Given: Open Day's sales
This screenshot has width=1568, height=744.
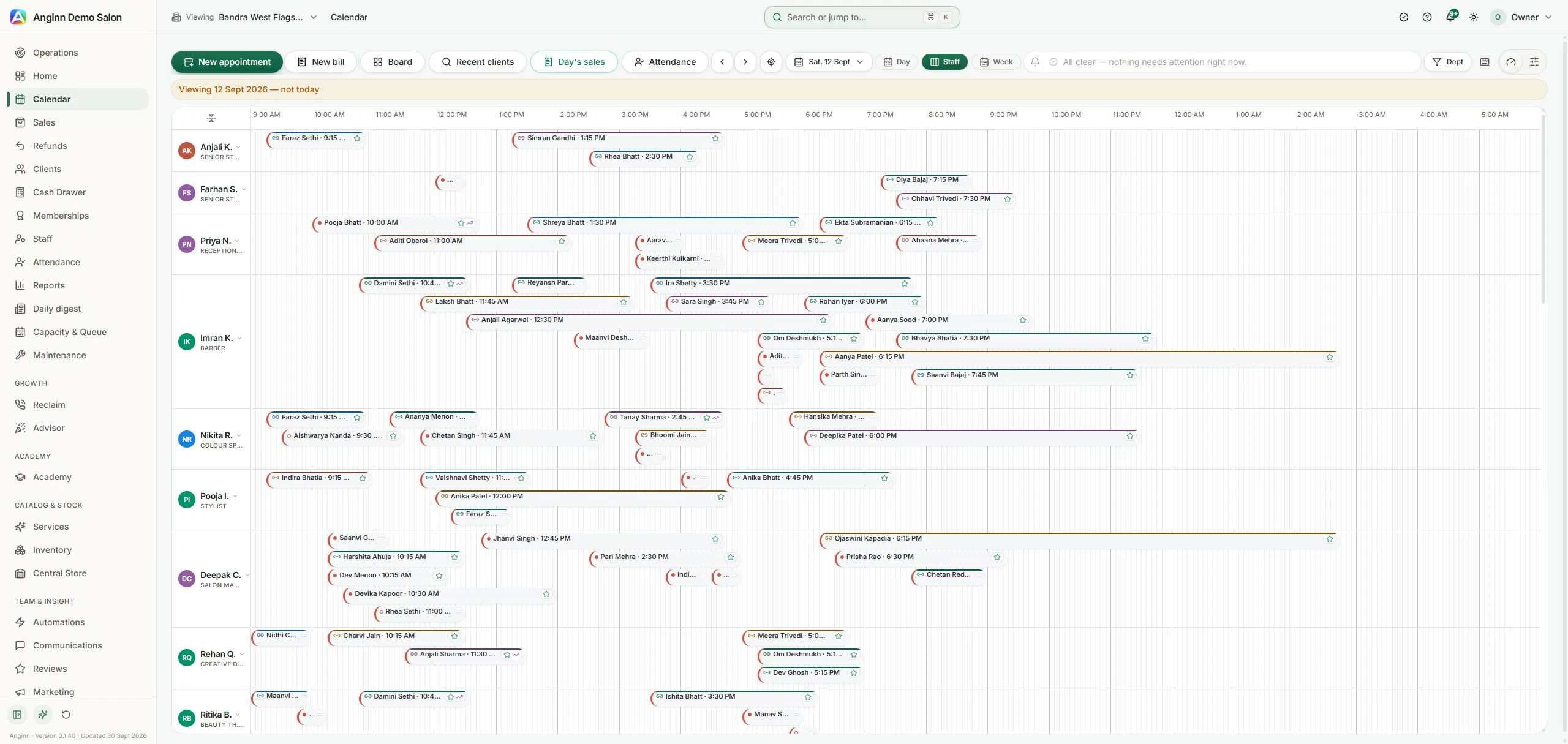Looking at the screenshot, I should (x=574, y=62).
